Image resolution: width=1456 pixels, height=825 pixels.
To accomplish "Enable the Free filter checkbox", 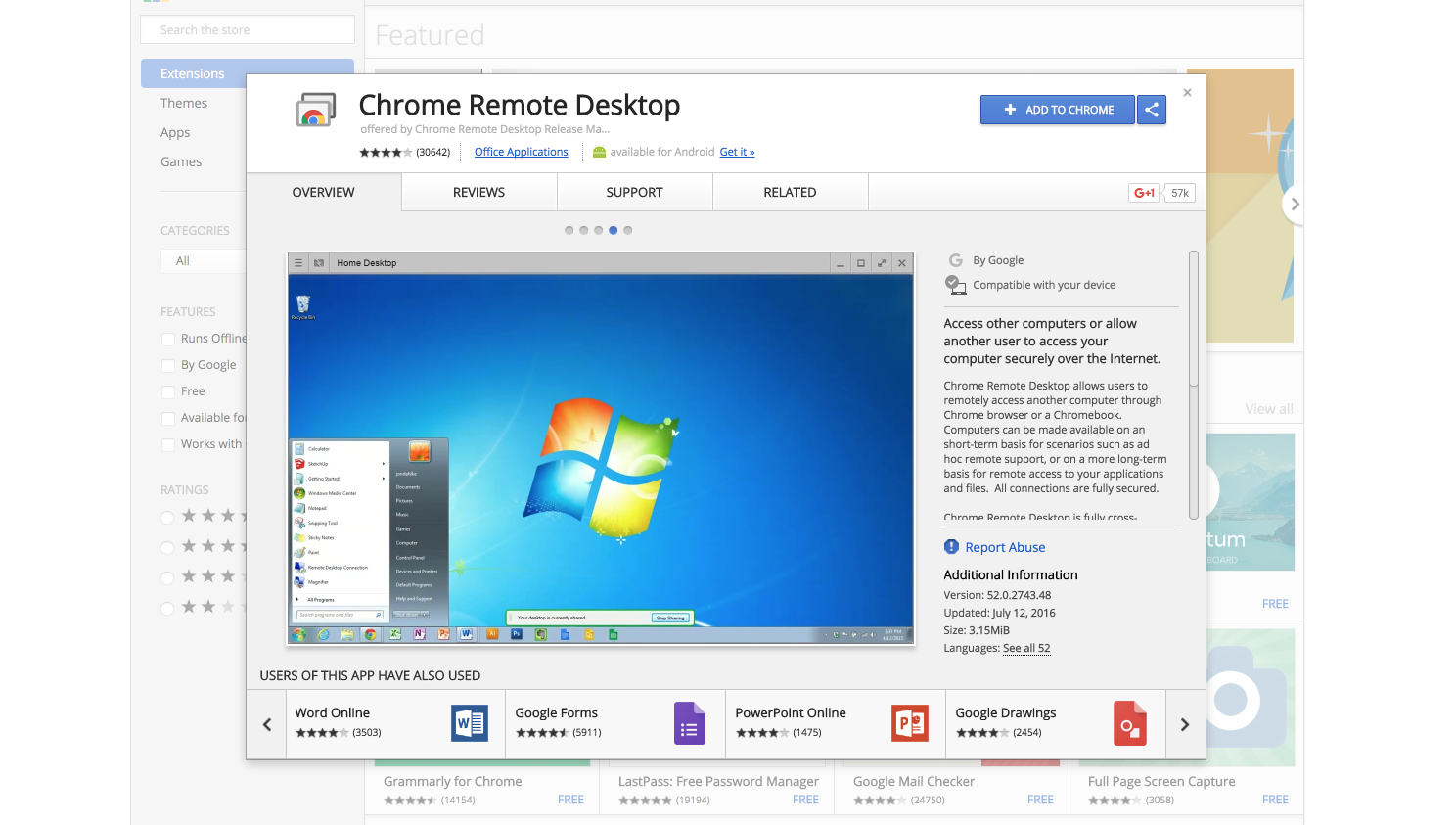I will click(167, 390).
